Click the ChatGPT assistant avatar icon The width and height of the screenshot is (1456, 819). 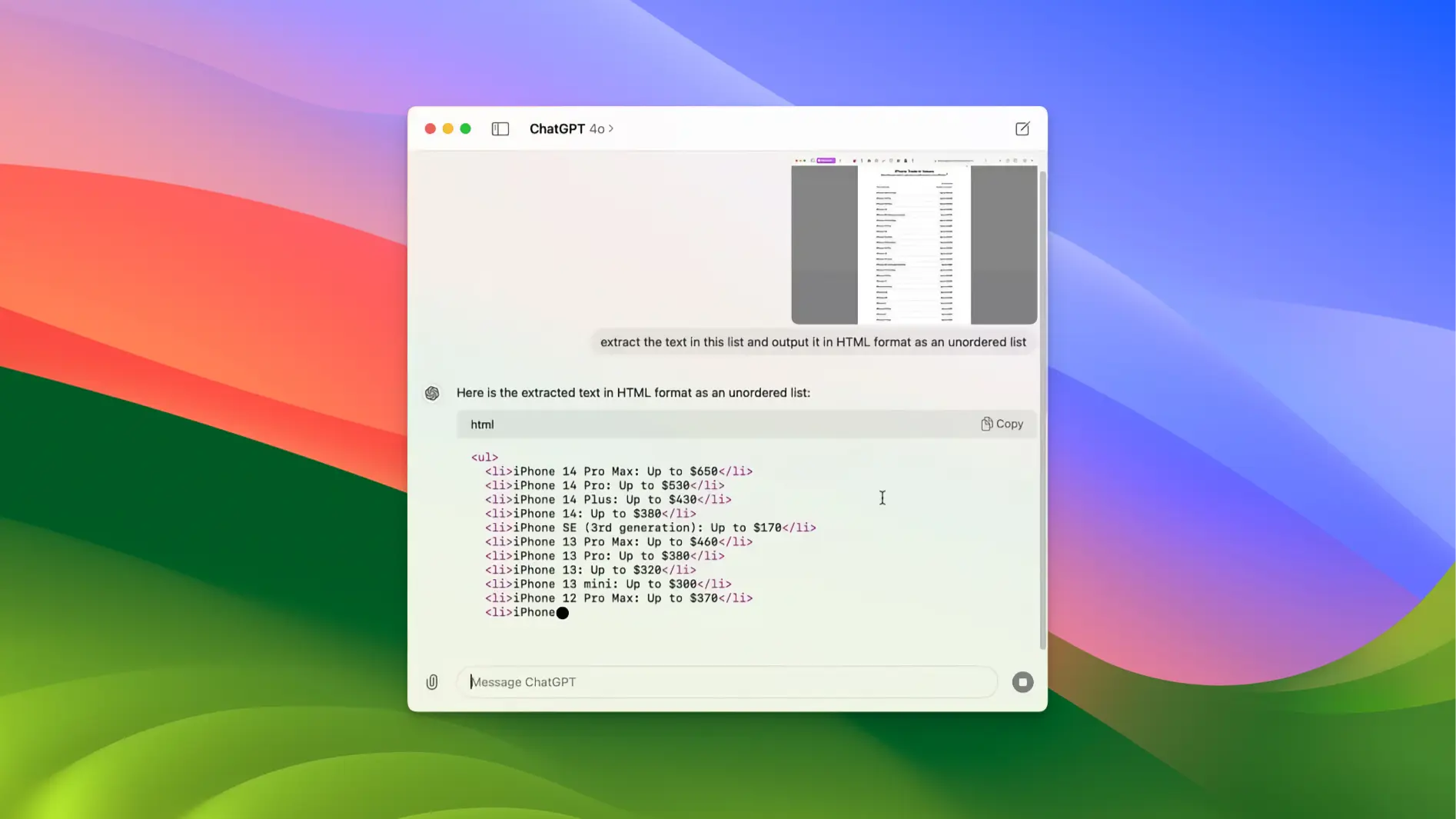[433, 393]
